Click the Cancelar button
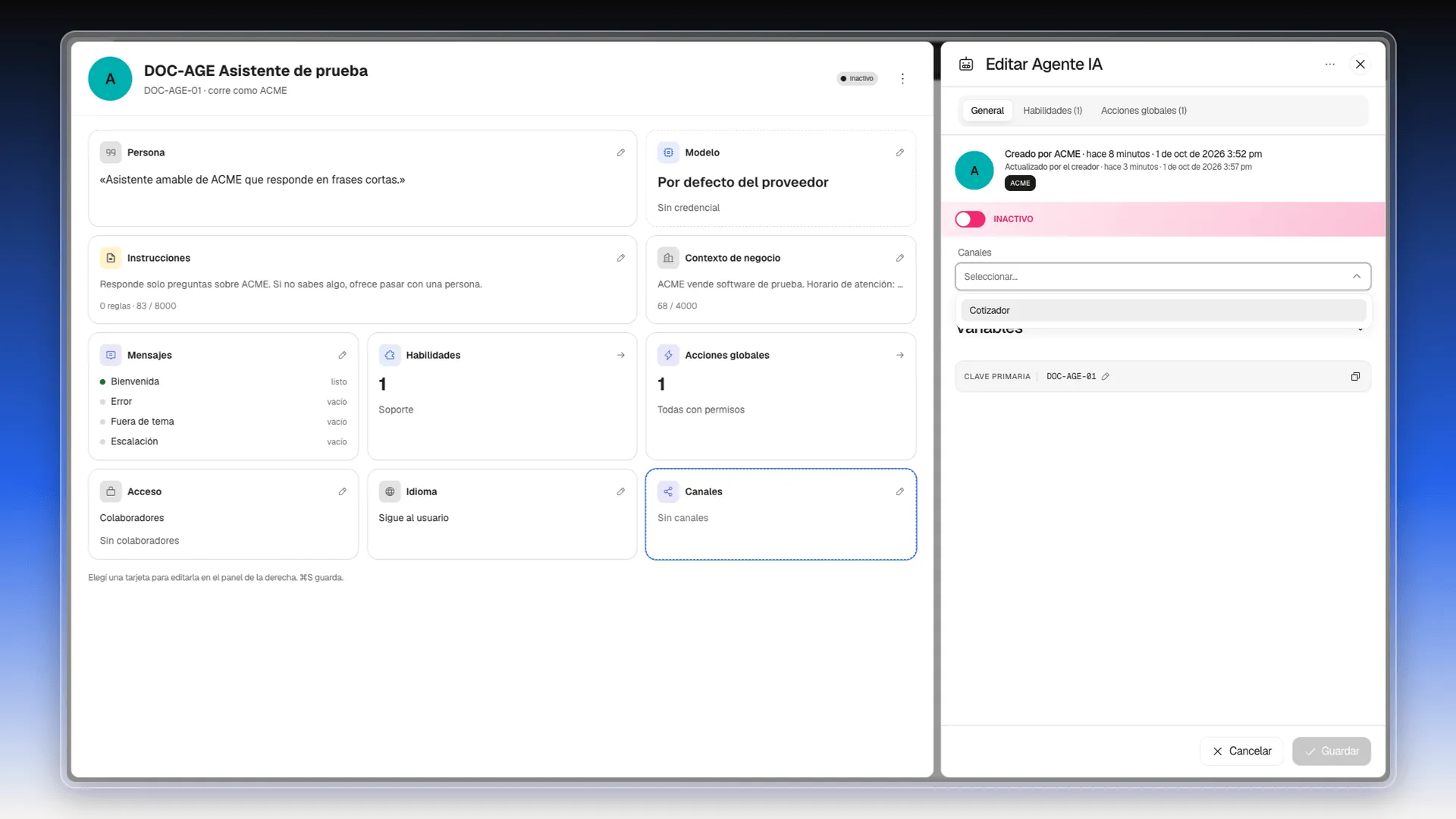 point(1241,751)
